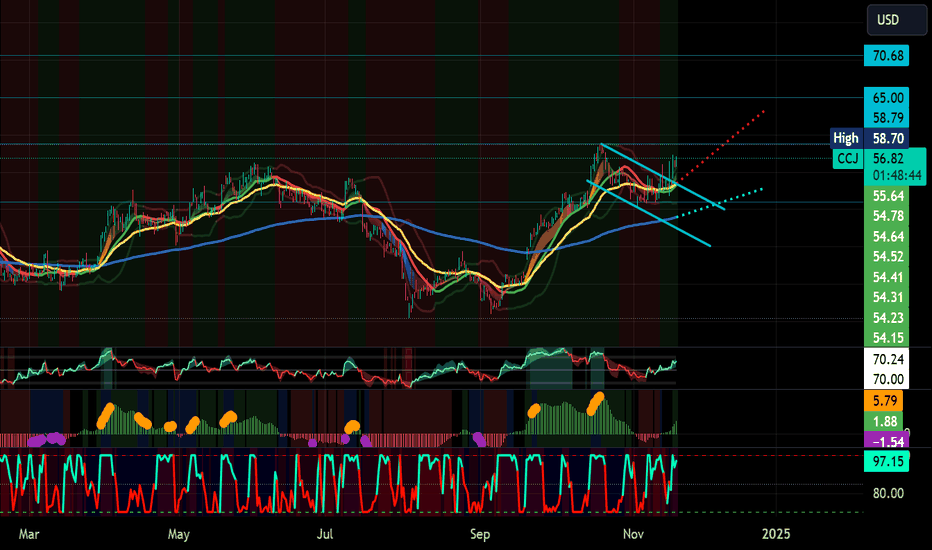The width and height of the screenshot is (932, 550).
Task: Click the green 54.52 axis value
Action: (888, 257)
